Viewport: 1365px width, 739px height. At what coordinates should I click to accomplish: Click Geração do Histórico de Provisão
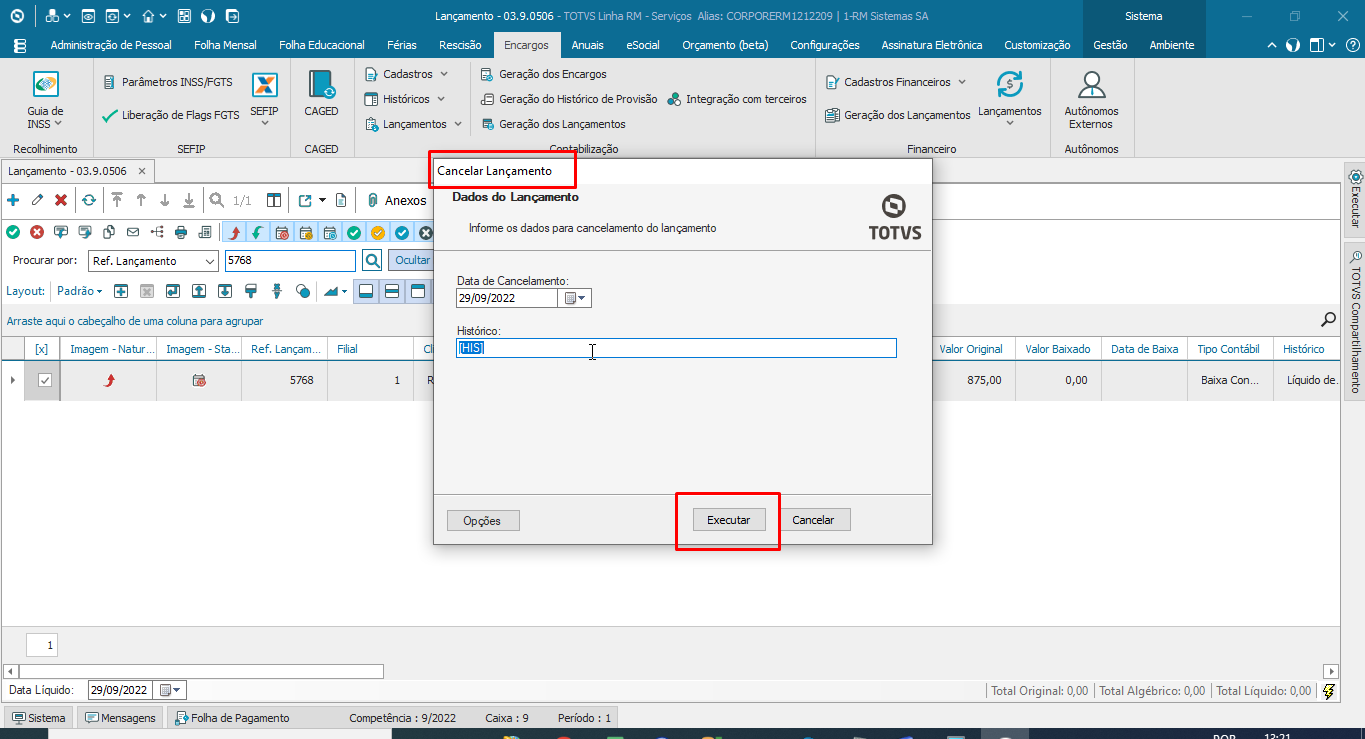click(569, 99)
